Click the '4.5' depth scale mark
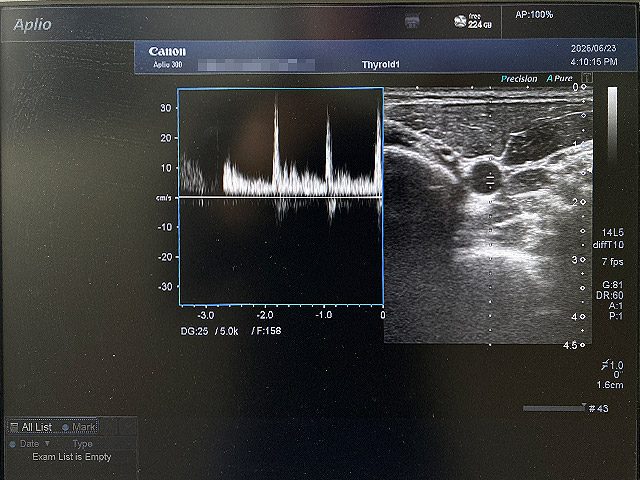Screen dimensions: 640x480 (570, 345)
